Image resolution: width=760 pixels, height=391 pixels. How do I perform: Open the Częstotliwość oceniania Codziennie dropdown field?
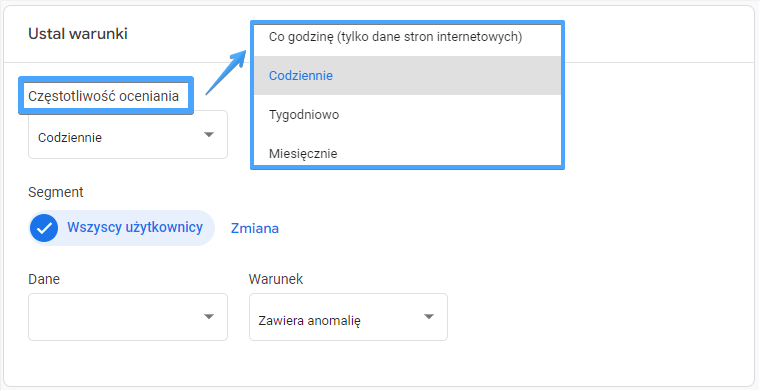[x=128, y=135]
